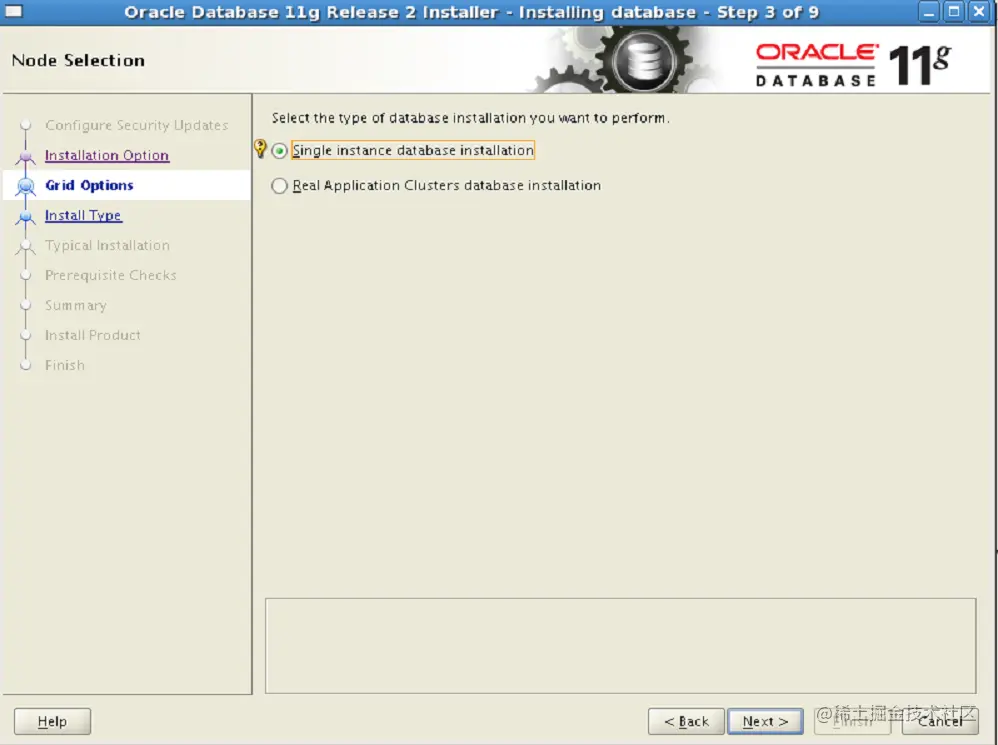
Task: Click the Oracle Database 11g logo
Action: [853, 64]
